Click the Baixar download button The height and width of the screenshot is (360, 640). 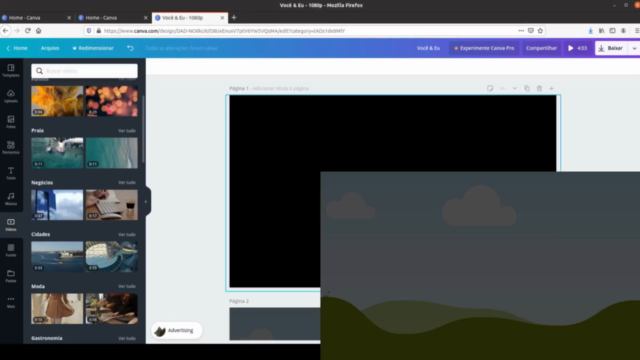click(611, 48)
